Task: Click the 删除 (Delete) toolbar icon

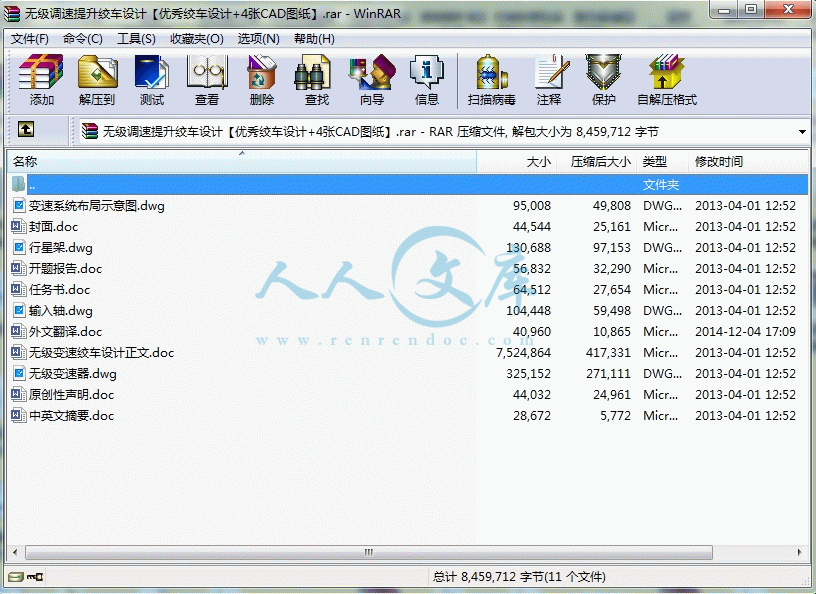Action: pos(261,72)
